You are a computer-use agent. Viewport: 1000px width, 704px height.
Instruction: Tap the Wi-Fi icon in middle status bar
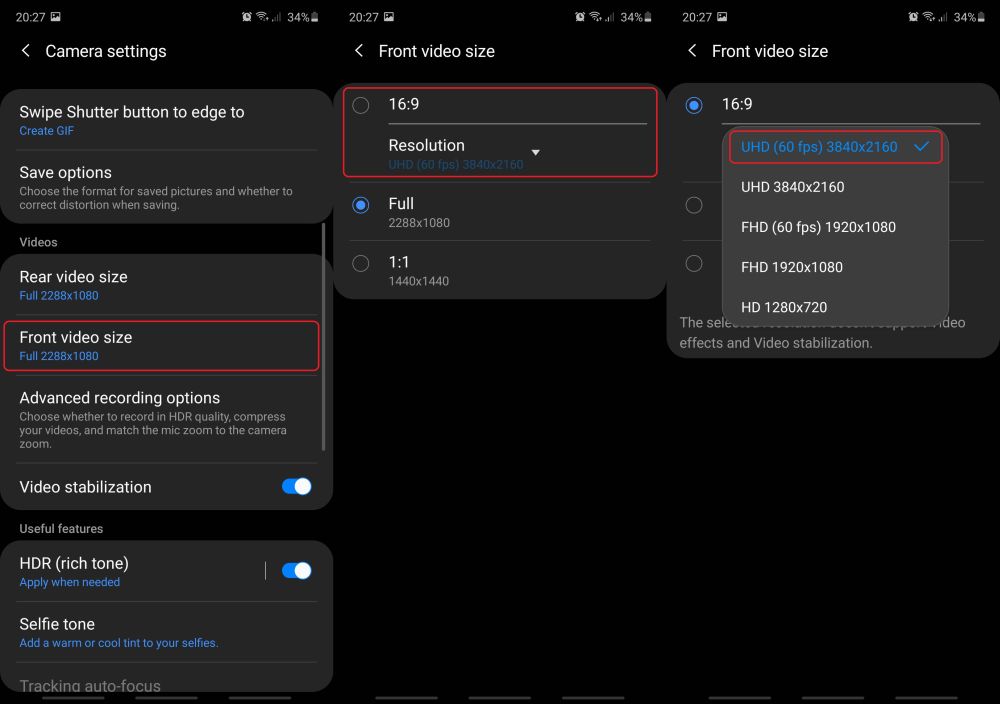595,17
